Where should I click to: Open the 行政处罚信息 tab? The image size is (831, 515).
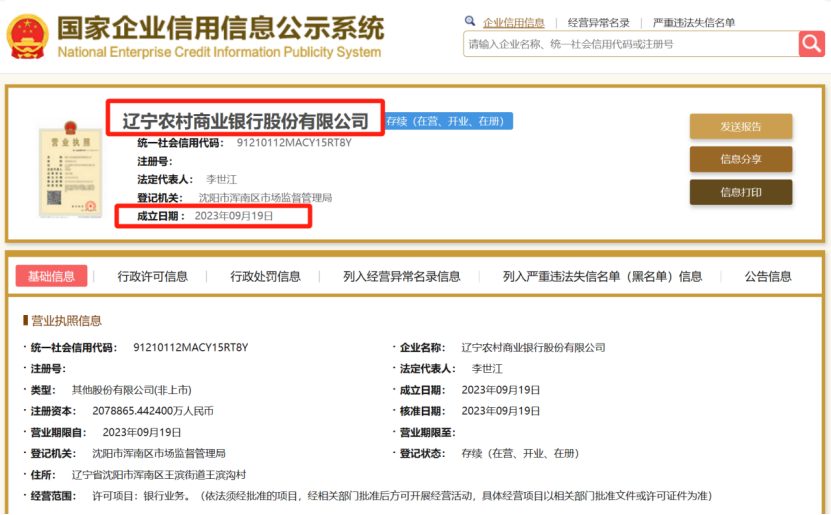(266, 277)
